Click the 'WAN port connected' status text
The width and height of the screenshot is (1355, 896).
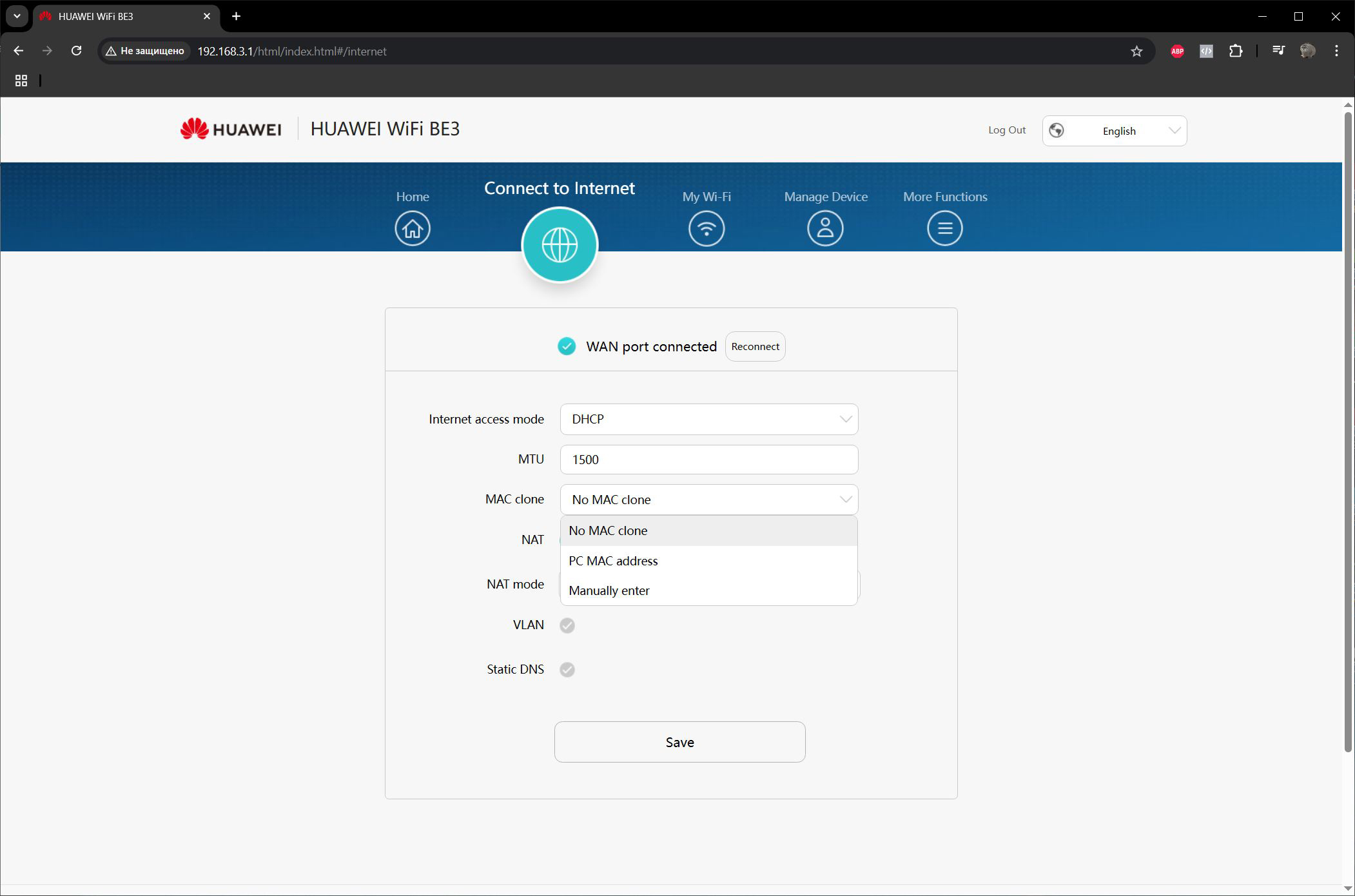[651, 347]
